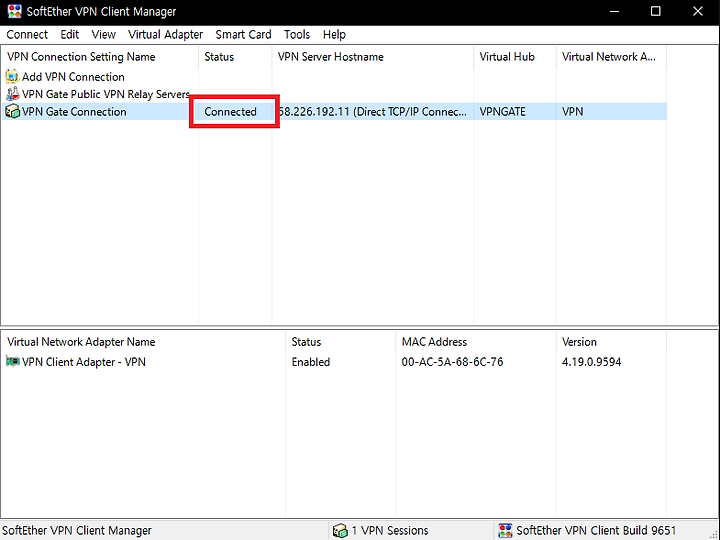Screen dimensions: 720x540
Task: Click the 58.226.192.11 hostname cell
Action: 372,112
